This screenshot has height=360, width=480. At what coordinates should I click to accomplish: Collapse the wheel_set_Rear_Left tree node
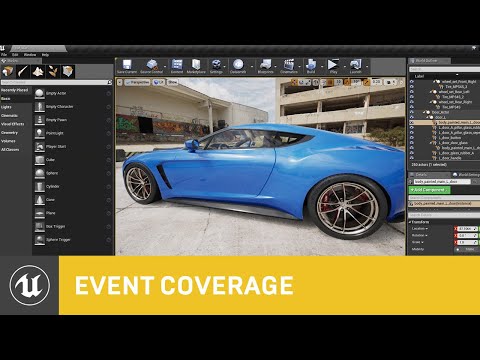431,92
